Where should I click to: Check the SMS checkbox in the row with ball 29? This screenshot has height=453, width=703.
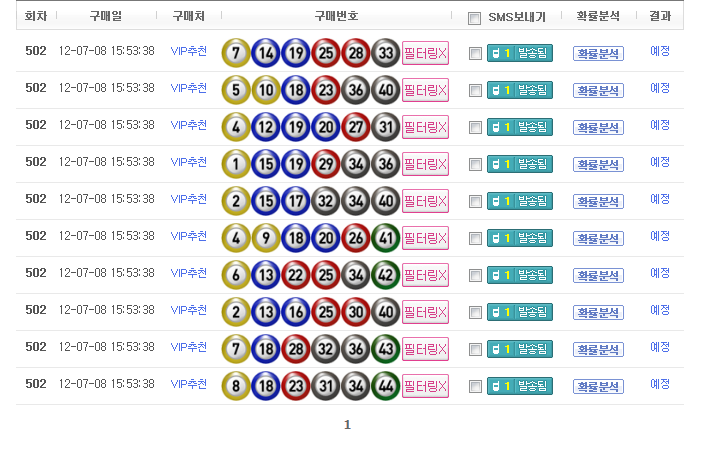tap(475, 164)
